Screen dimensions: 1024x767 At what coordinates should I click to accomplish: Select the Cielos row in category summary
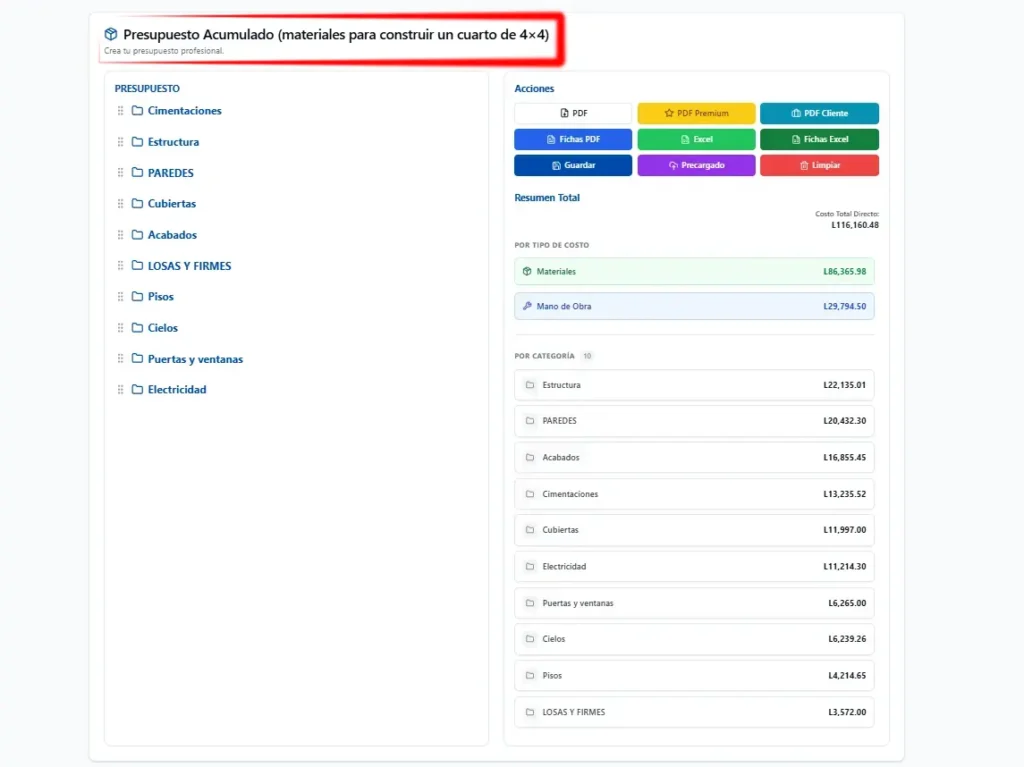click(x=694, y=639)
